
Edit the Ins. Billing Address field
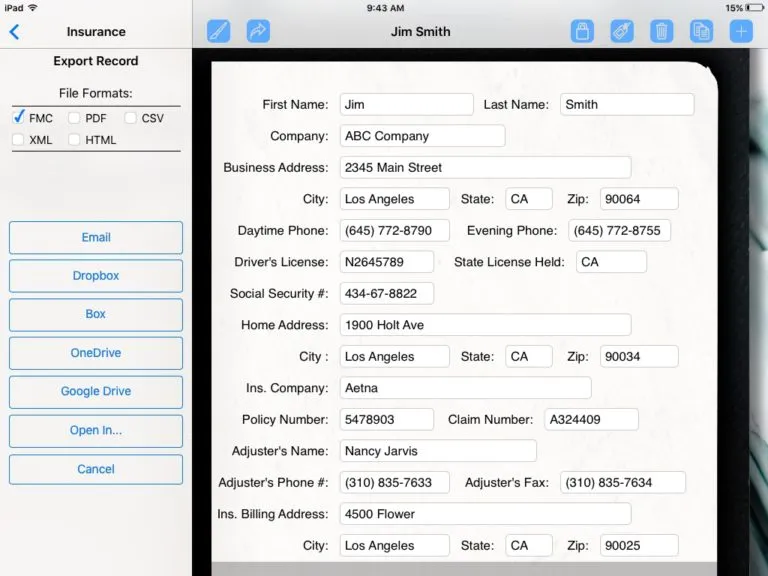(x=485, y=514)
